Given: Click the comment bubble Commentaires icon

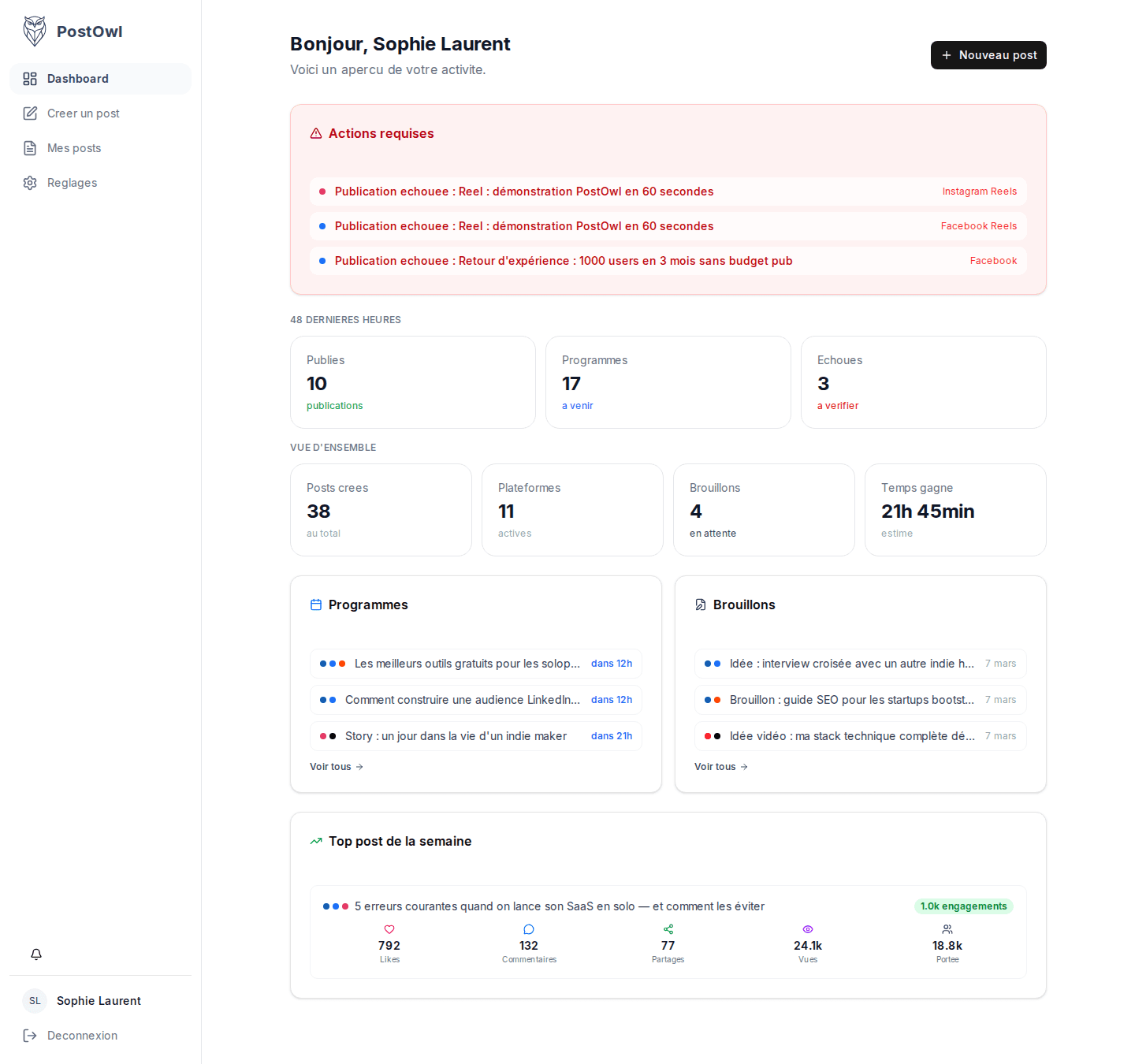Looking at the screenshot, I should [x=529, y=930].
